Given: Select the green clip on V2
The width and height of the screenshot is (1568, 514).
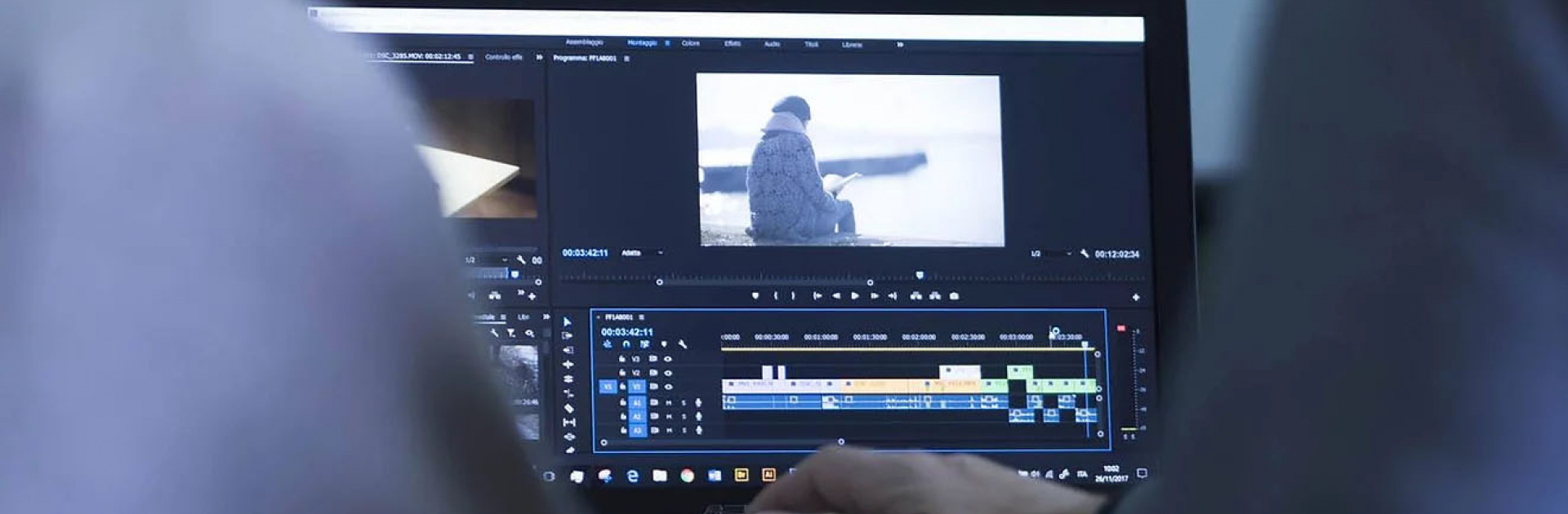Looking at the screenshot, I should (1019, 372).
